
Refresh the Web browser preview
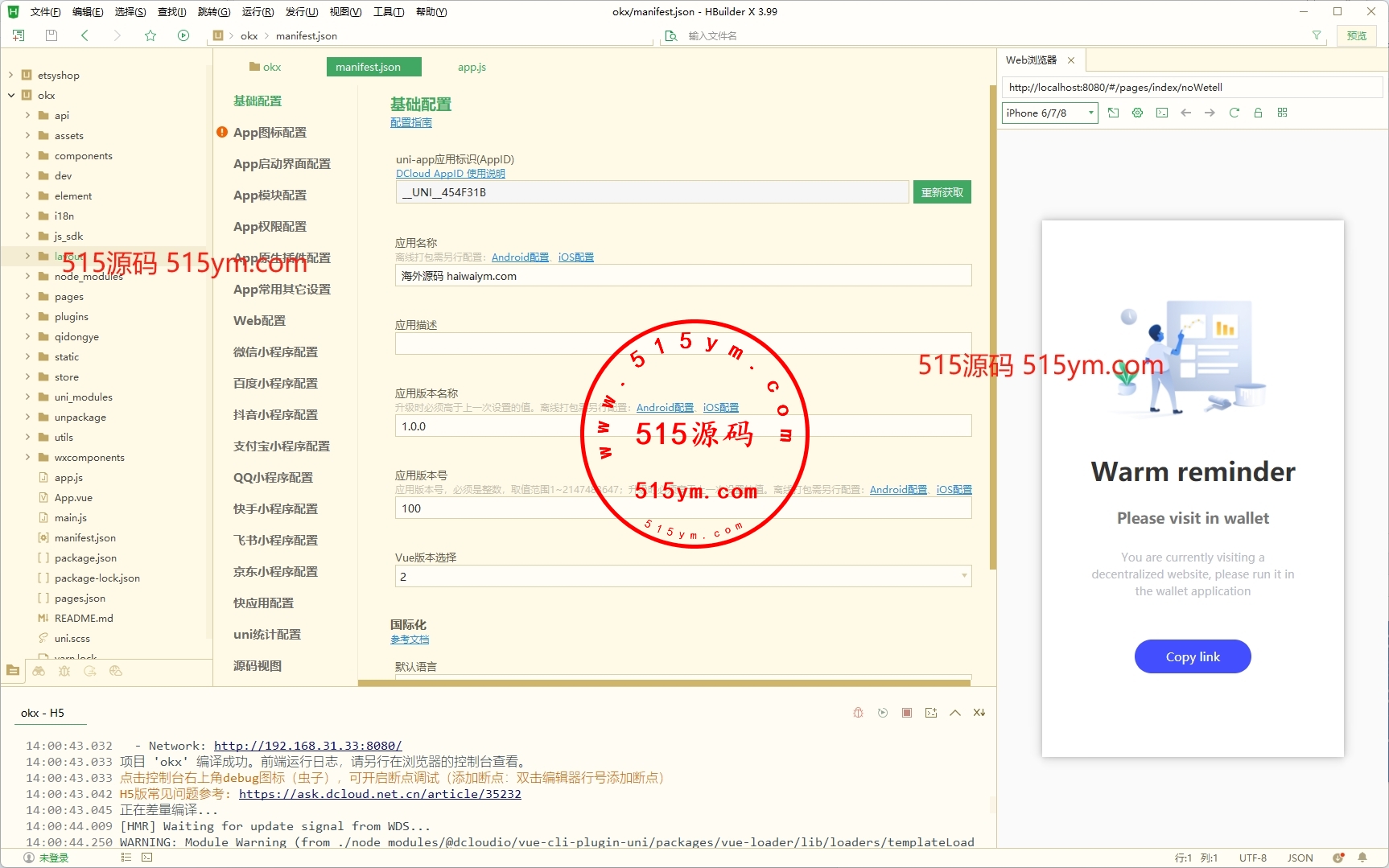[1234, 113]
